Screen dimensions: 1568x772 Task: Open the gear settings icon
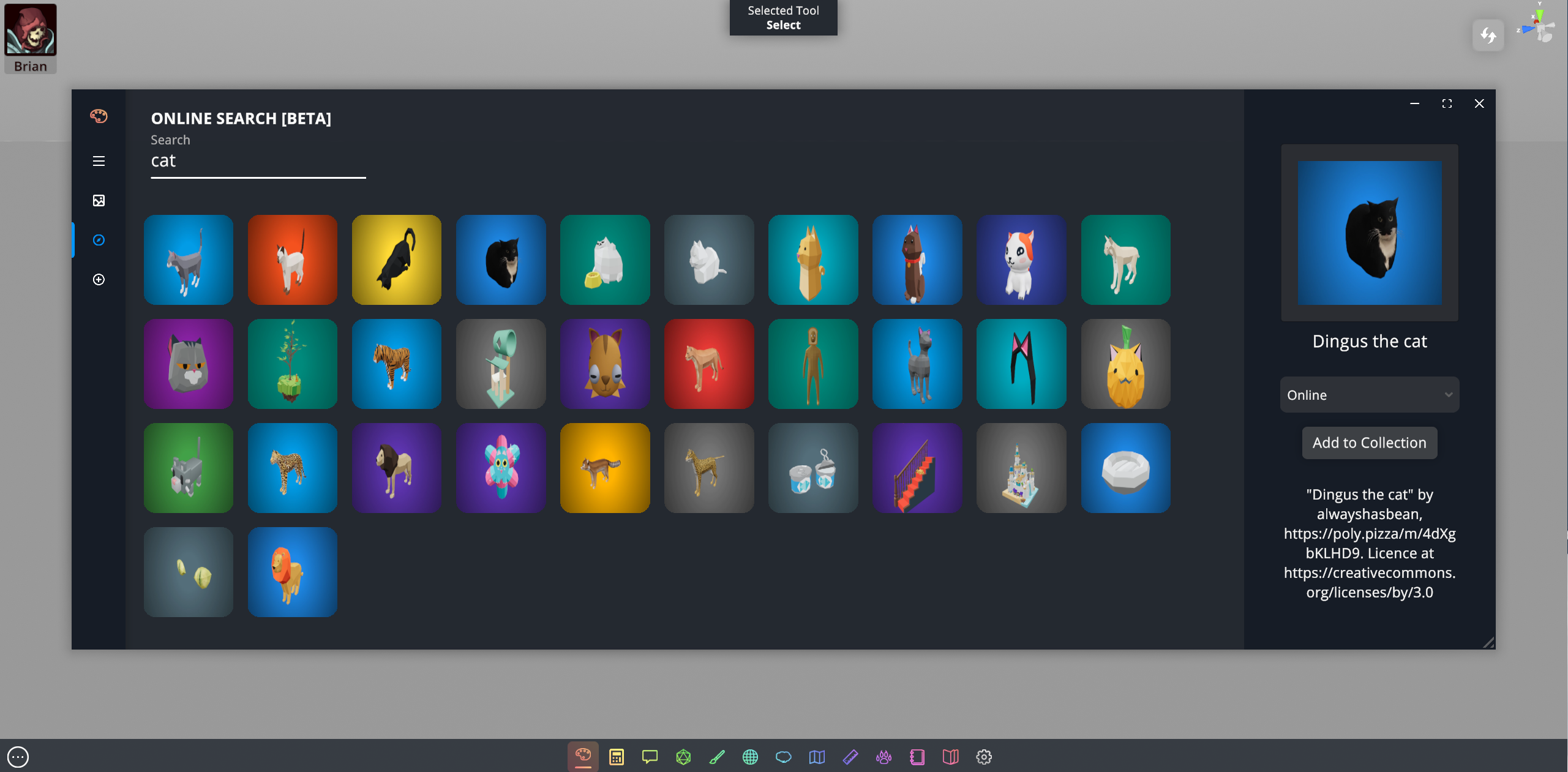pos(984,757)
